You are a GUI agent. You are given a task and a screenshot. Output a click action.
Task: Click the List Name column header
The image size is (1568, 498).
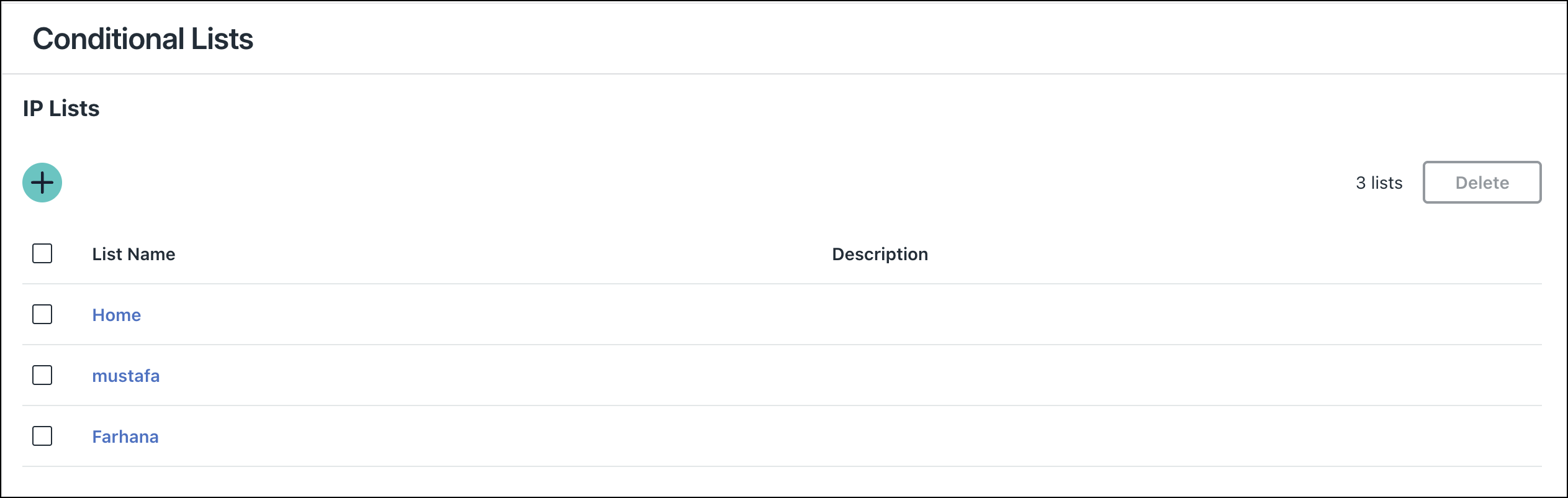[x=134, y=254]
